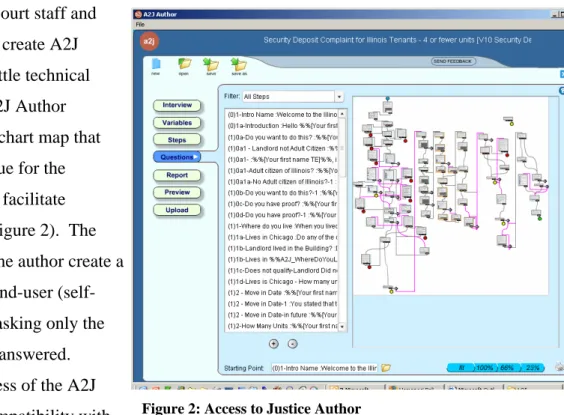Select '(1)1b-Lives in %%A2J_WhereDoYouL' row
This screenshot has height=415, width=564.
(282, 260)
